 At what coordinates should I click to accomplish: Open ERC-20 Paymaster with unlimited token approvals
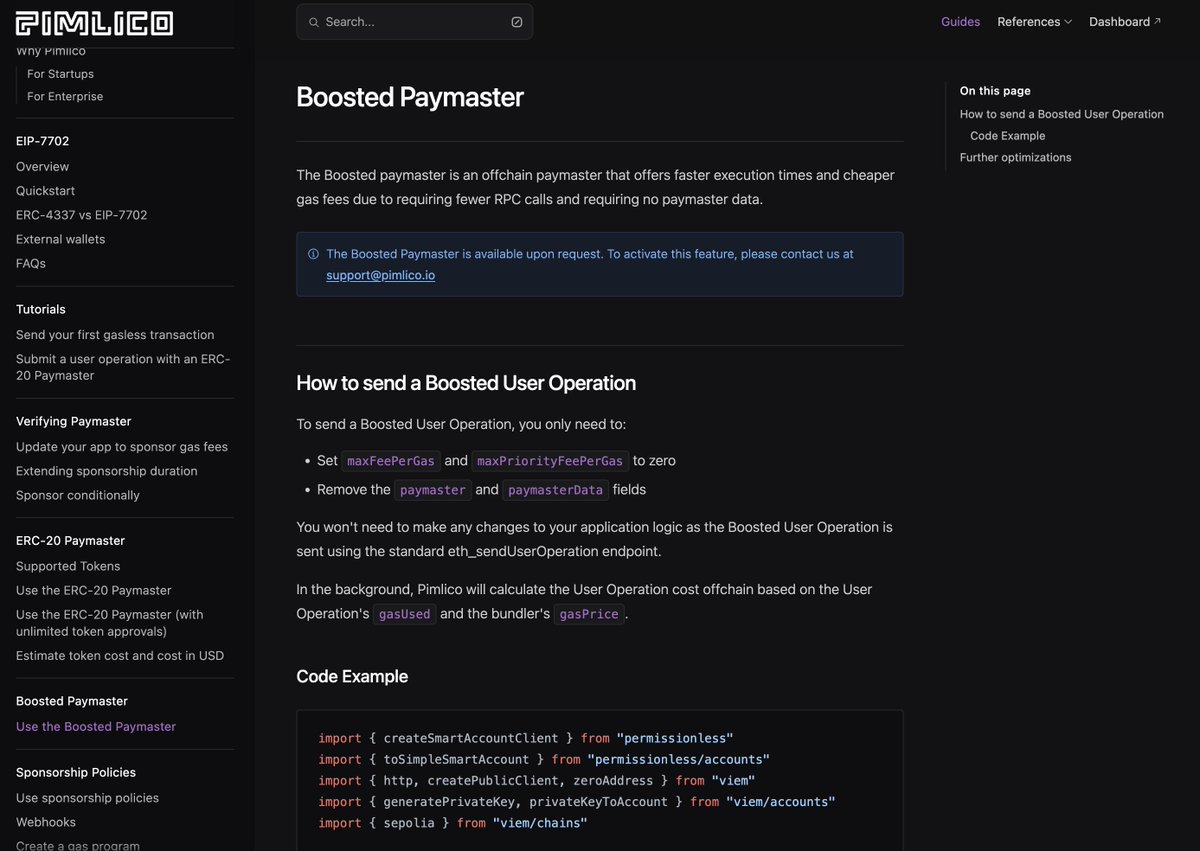click(110, 623)
